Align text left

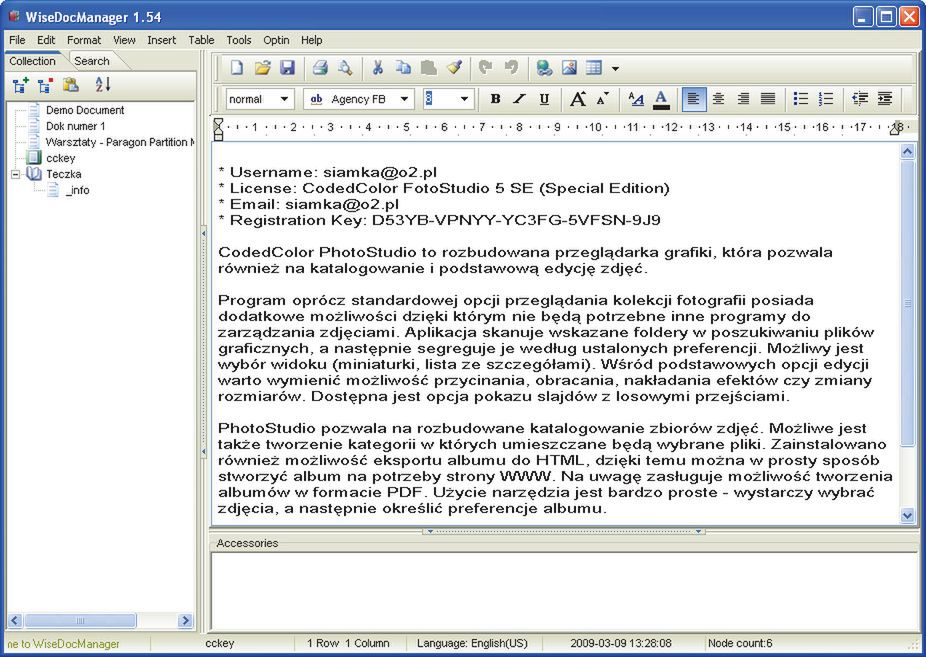[694, 99]
